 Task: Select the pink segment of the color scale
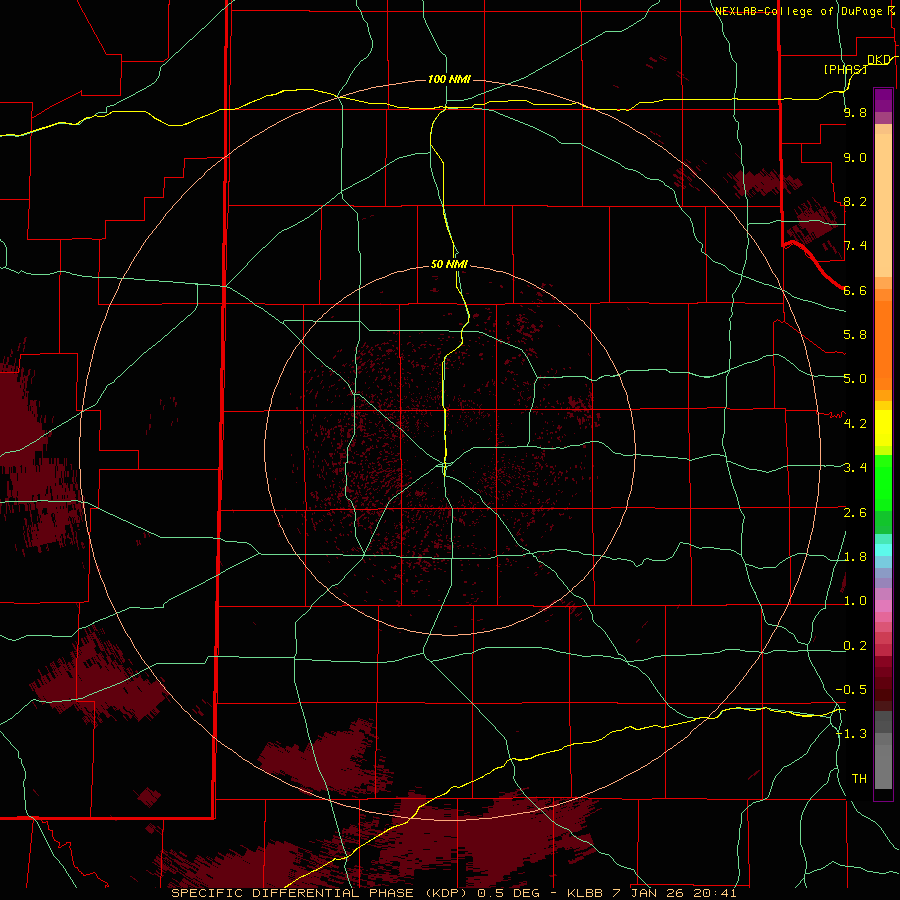tap(883, 606)
